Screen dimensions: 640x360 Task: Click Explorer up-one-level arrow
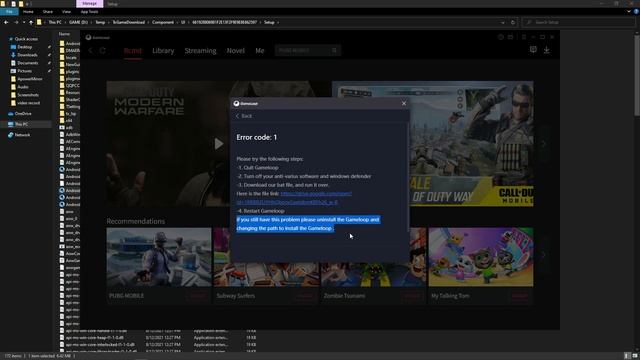[31, 22]
